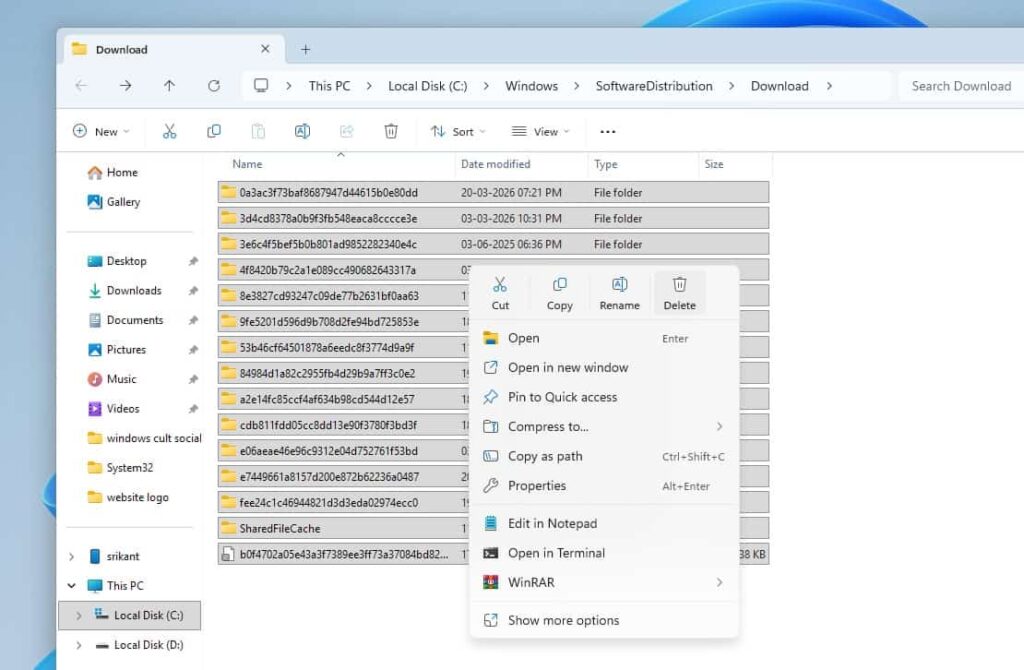The width and height of the screenshot is (1024, 670).
Task: Select Edit in Notepad
Action: pos(604,524)
